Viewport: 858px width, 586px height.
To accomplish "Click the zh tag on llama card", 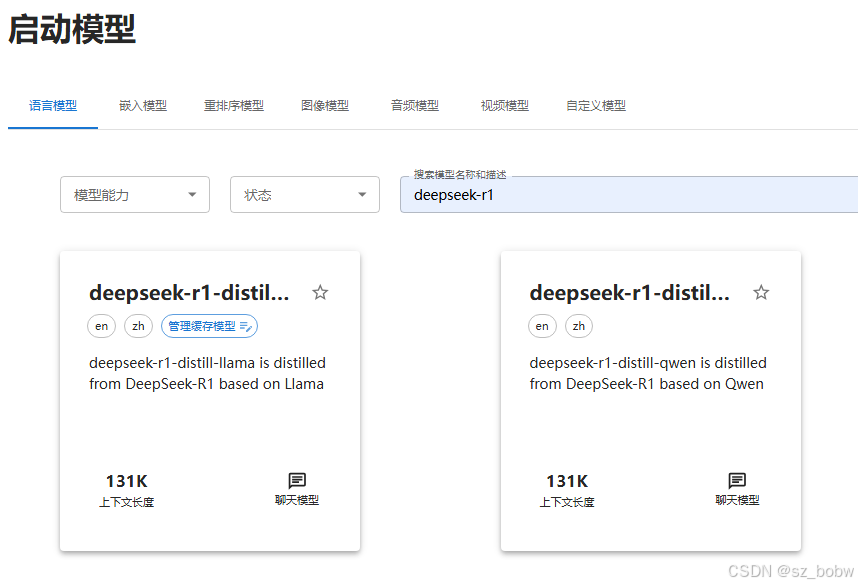I will point(138,326).
